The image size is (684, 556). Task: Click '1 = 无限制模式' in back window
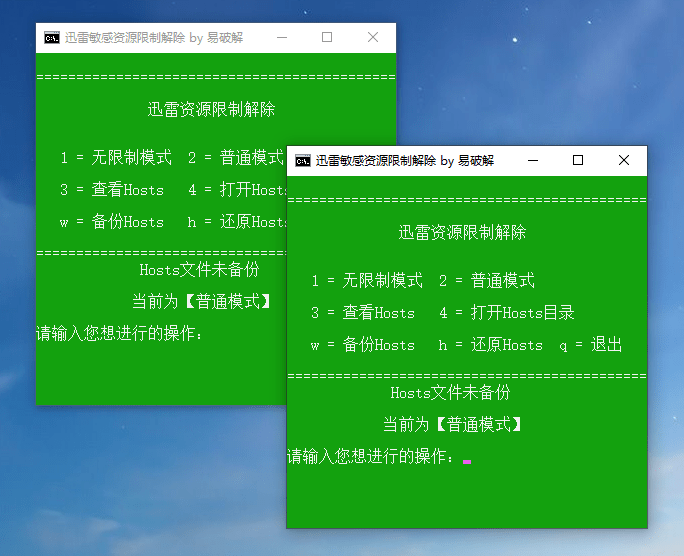[x=116, y=157]
